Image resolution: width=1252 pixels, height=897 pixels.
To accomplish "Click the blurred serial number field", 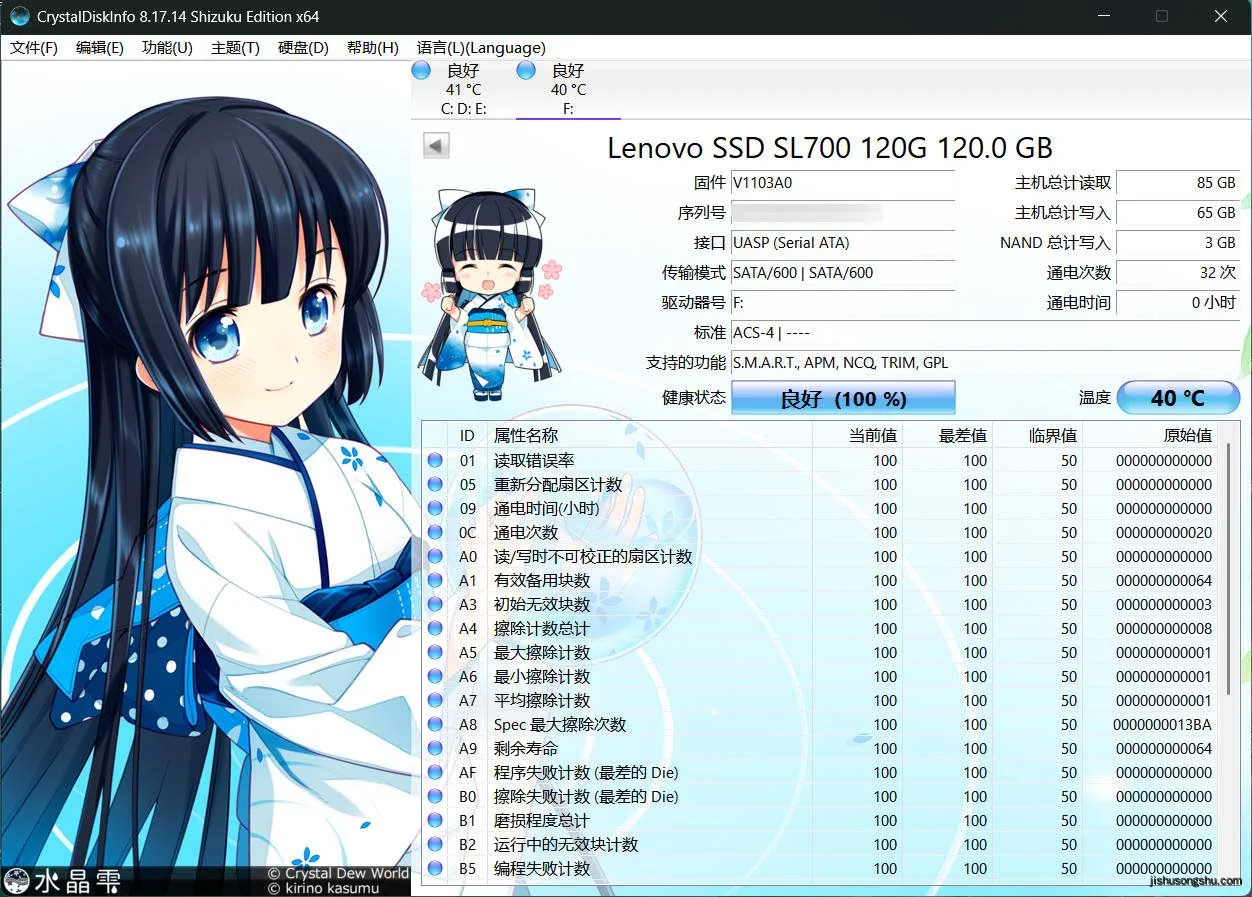I will click(x=843, y=213).
